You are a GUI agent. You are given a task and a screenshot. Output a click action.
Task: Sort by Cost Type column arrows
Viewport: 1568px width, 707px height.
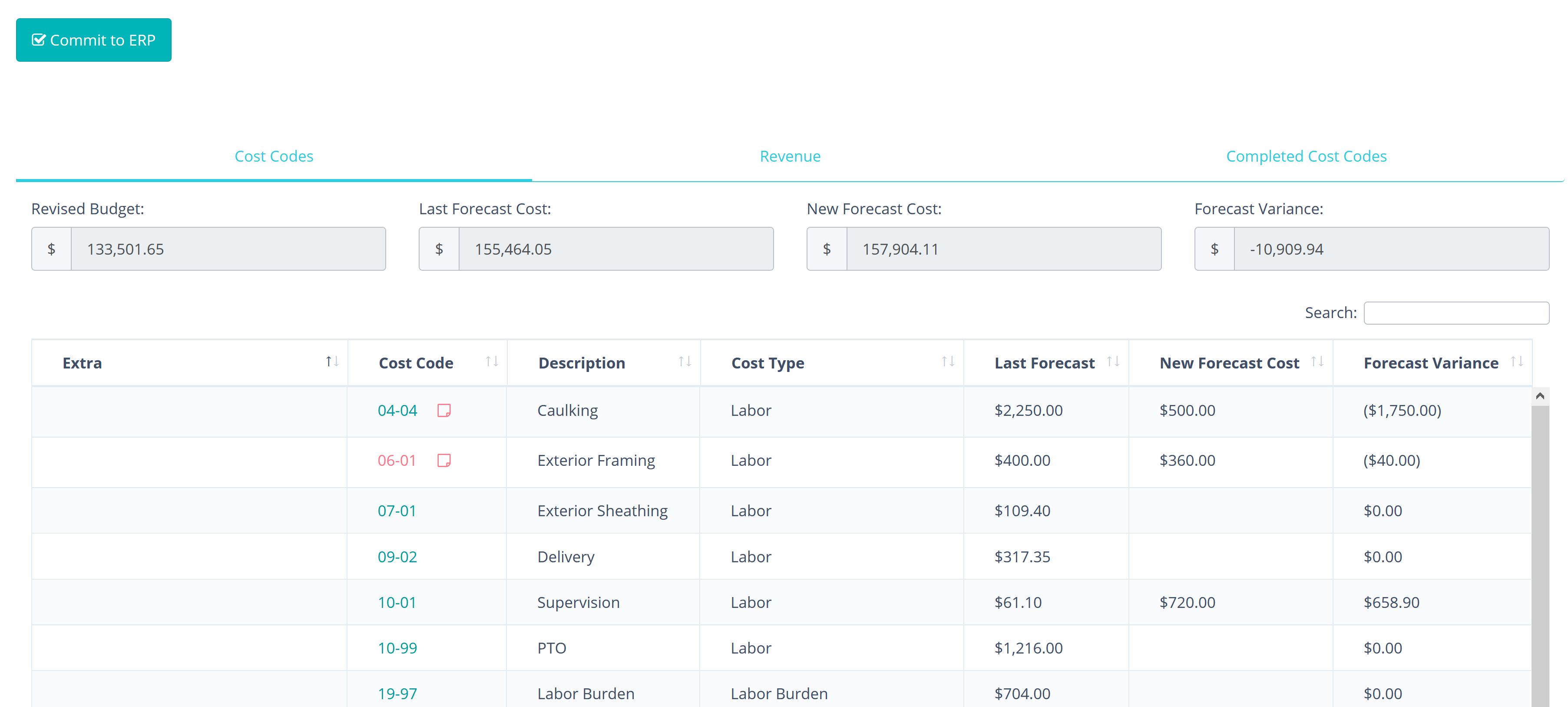point(948,362)
